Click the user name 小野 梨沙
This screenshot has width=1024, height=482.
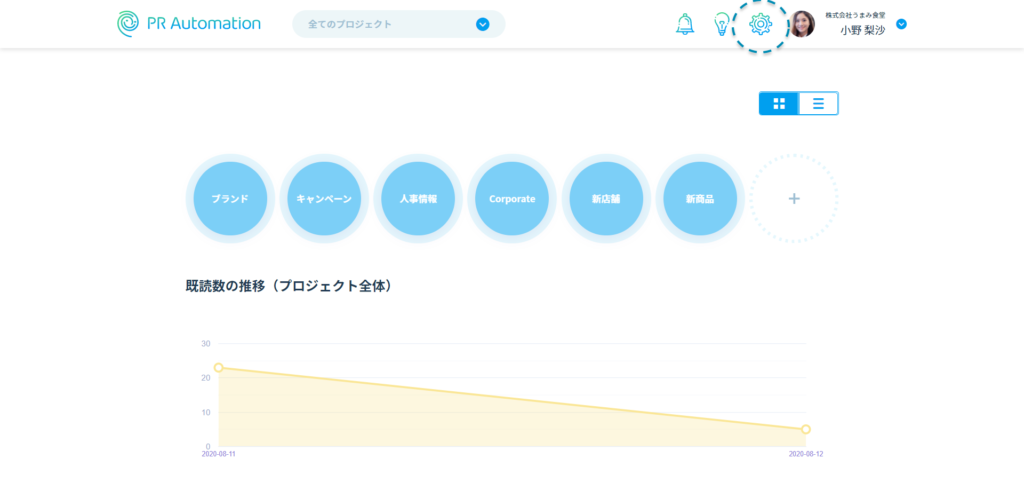click(x=862, y=30)
